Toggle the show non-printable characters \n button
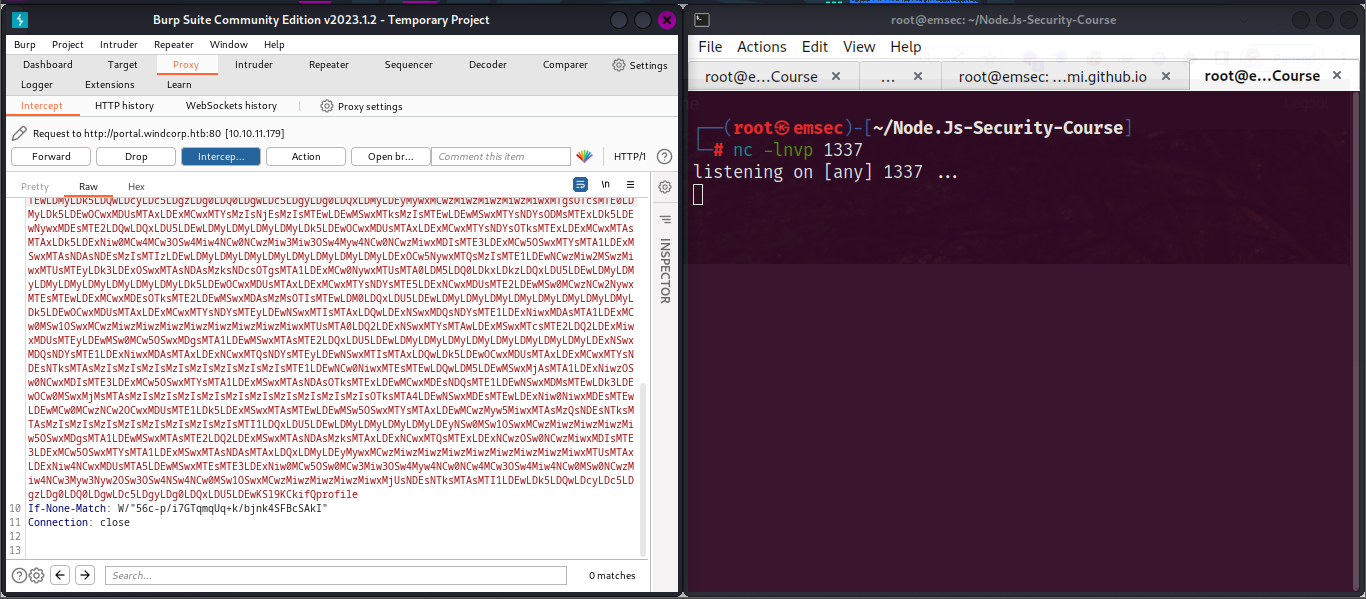Image resolution: width=1366 pixels, height=599 pixels. click(x=605, y=185)
